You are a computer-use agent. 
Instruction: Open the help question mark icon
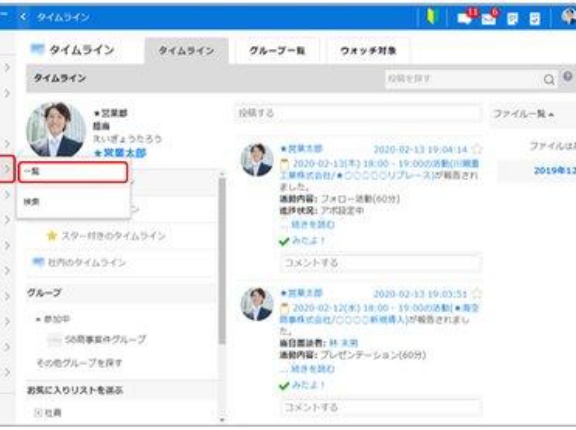[x=568, y=76]
